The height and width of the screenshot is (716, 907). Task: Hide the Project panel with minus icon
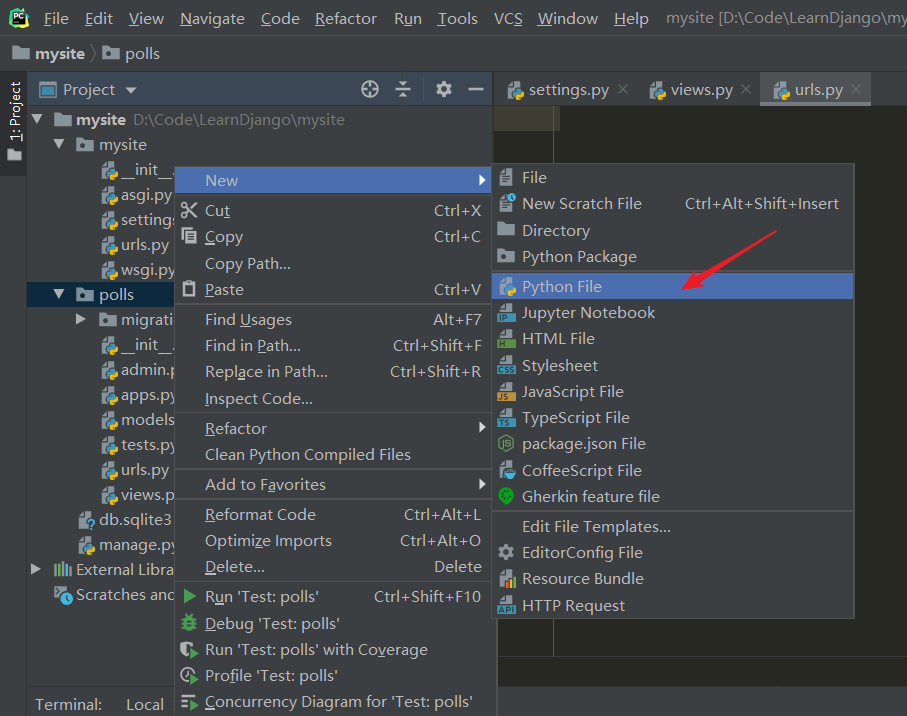[475, 89]
